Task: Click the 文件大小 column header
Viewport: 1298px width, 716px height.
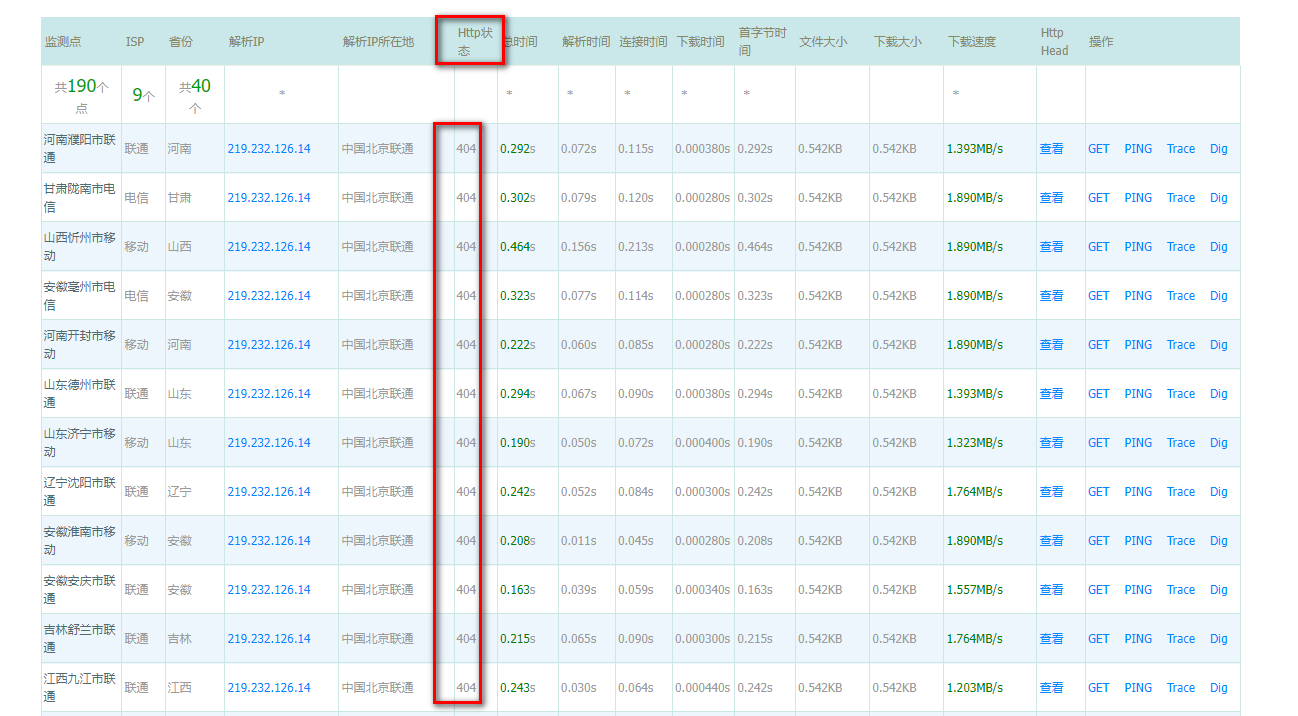Action: [x=823, y=42]
